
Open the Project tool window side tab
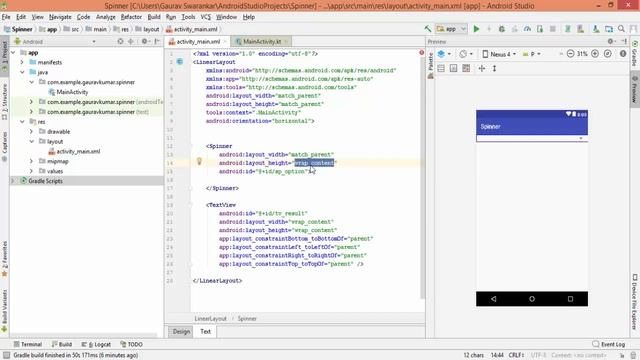(4, 55)
